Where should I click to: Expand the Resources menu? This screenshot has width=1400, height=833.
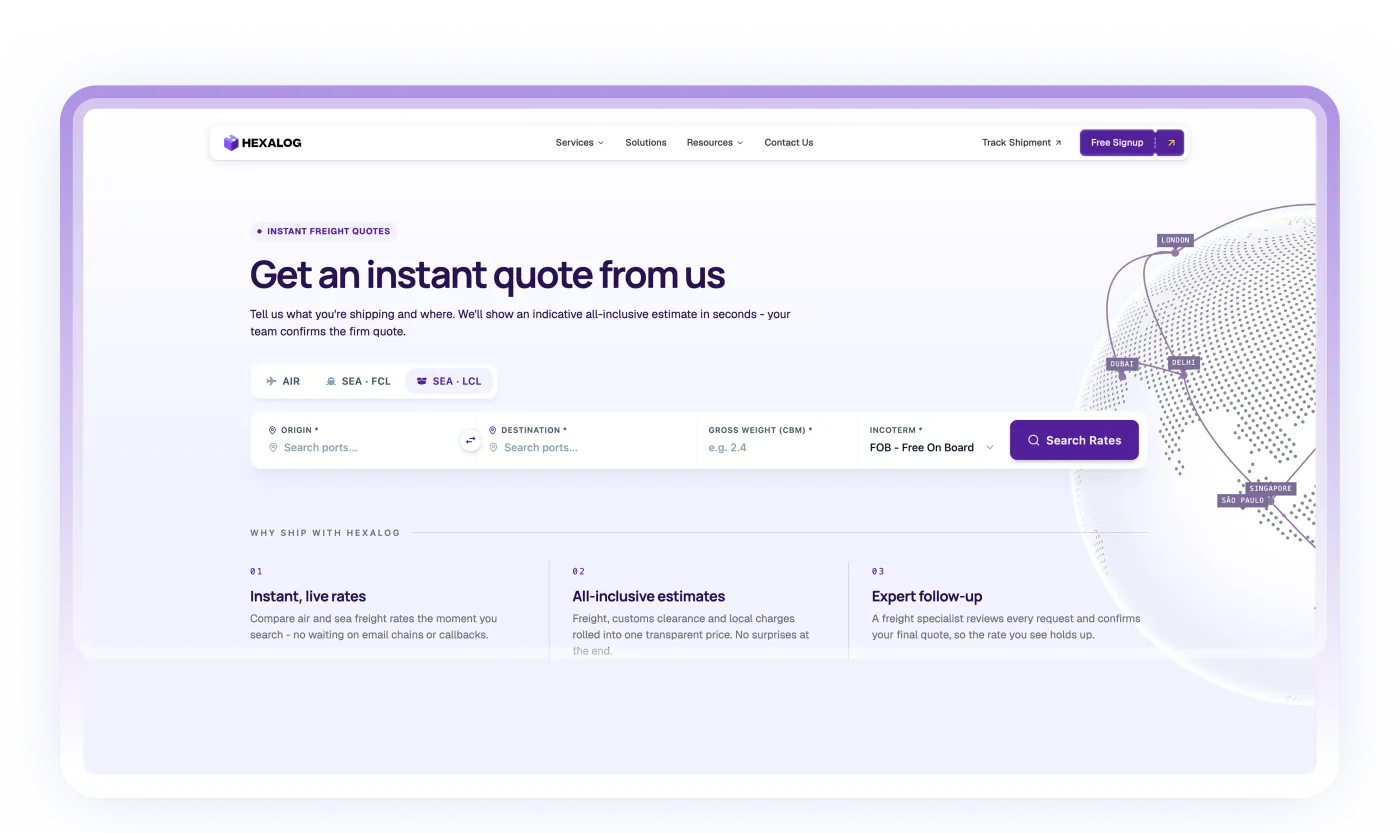pyautogui.click(x=715, y=143)
